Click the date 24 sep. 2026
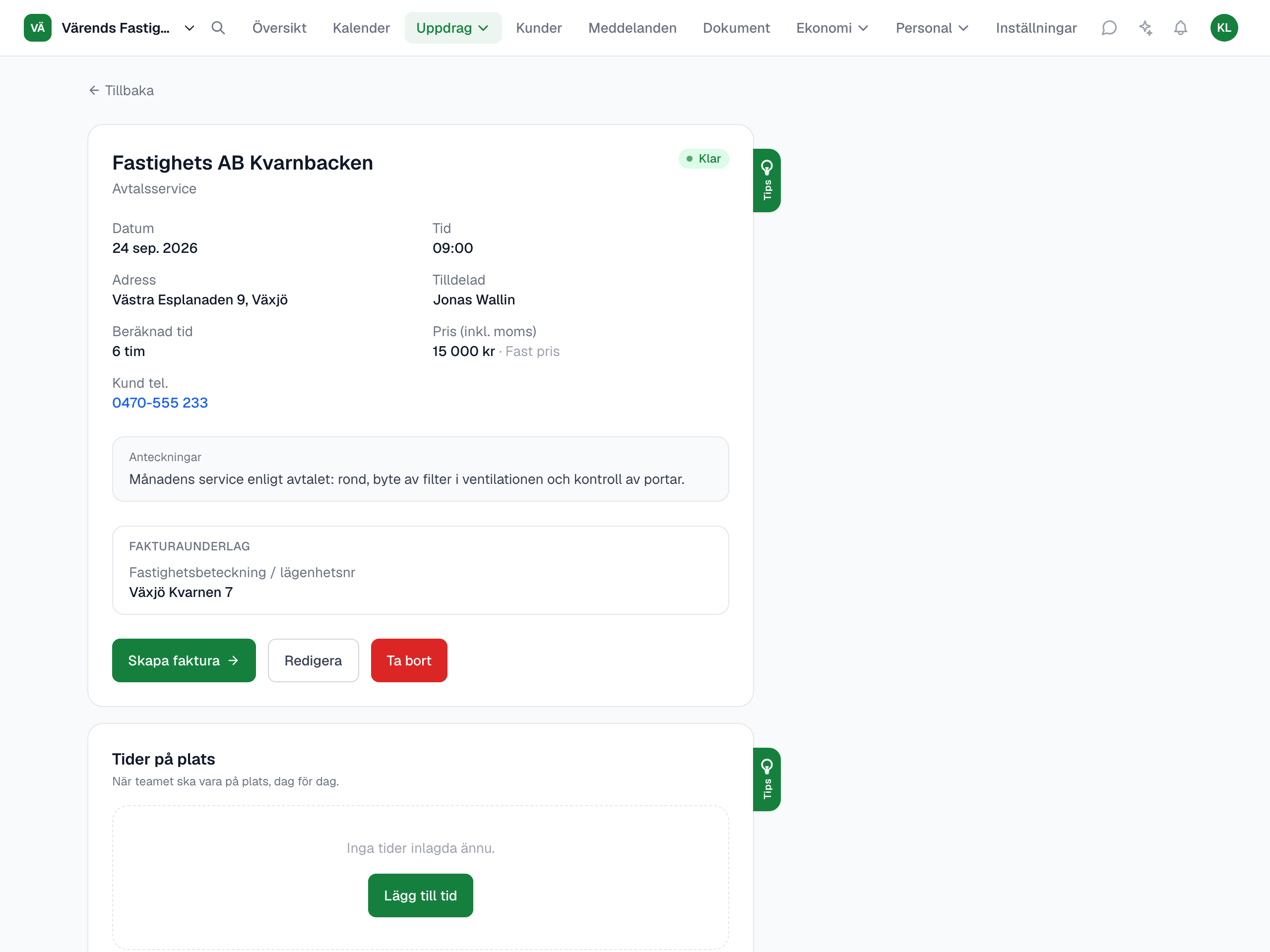1270x952 pixels. [x=154, y=248]
